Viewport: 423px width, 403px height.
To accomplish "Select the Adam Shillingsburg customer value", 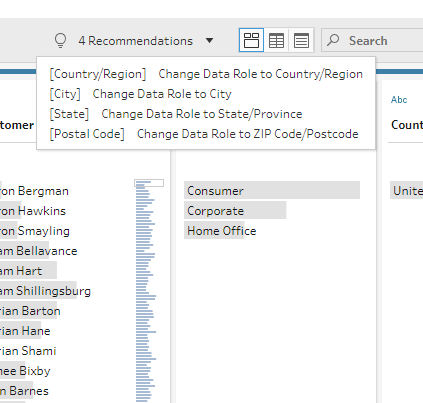I will pyautogui.click(x=45, y=290).
